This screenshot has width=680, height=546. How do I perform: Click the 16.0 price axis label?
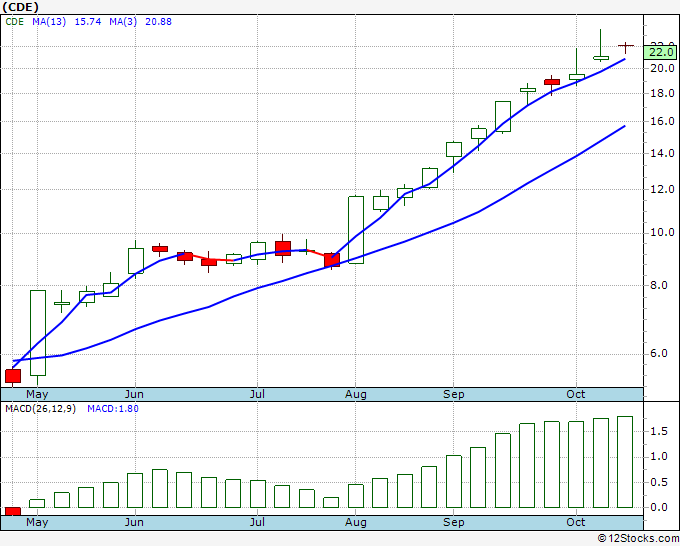[x=663, y=121]
